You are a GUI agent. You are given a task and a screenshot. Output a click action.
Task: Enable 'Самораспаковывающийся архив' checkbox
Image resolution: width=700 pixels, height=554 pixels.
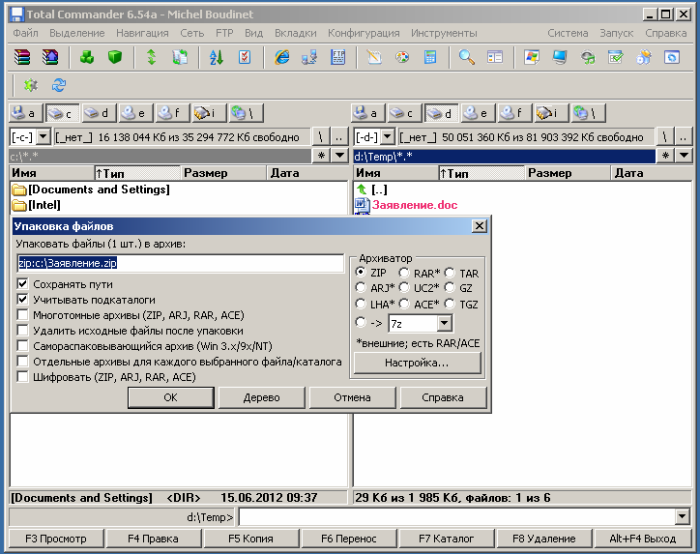coord(22,346)
